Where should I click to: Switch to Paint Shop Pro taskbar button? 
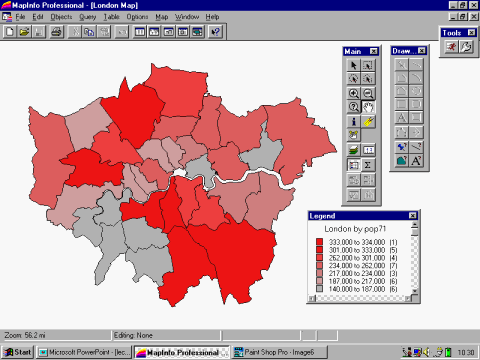tap(280, 352)
